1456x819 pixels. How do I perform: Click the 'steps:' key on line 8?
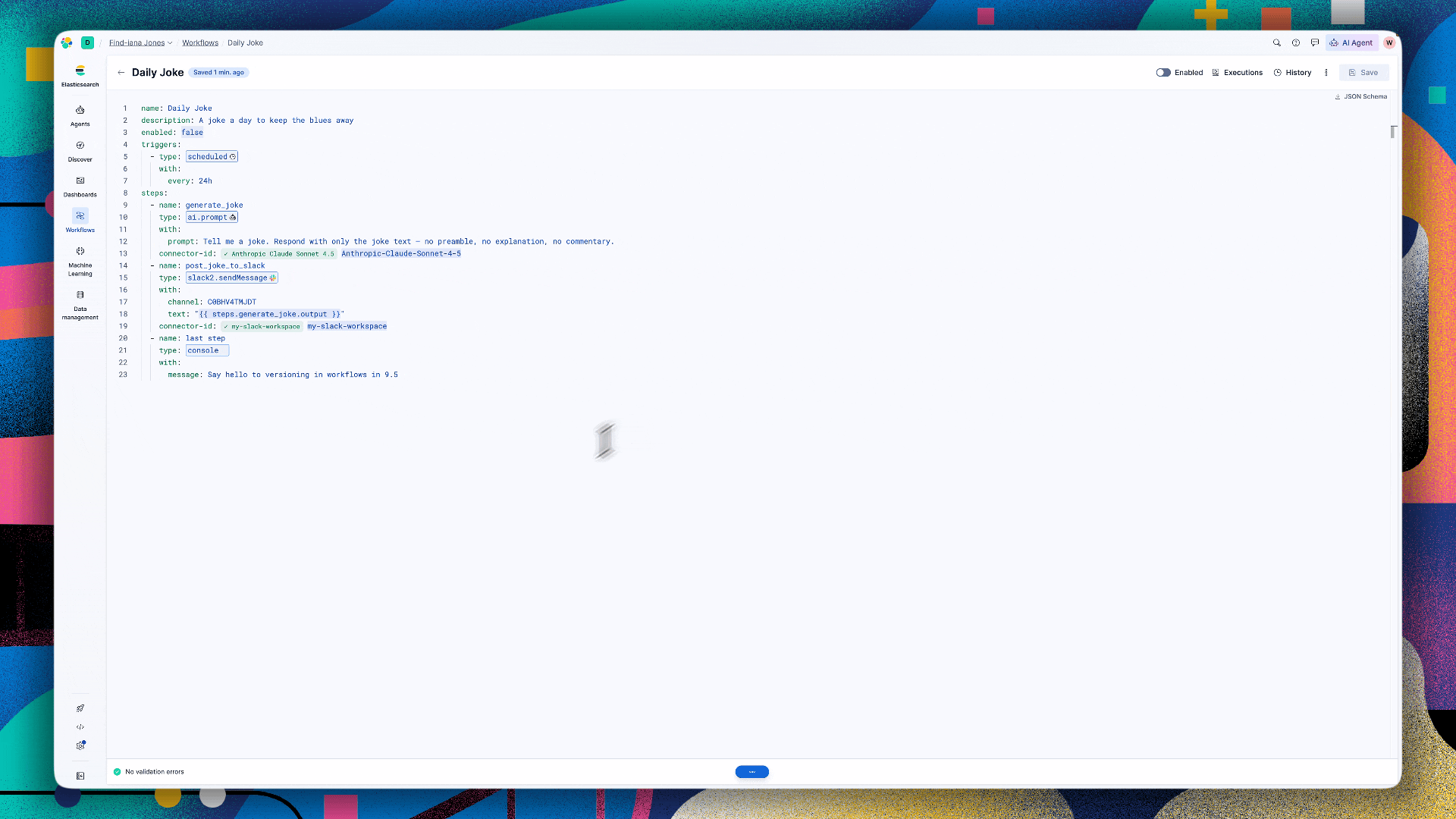pos(154,193)
